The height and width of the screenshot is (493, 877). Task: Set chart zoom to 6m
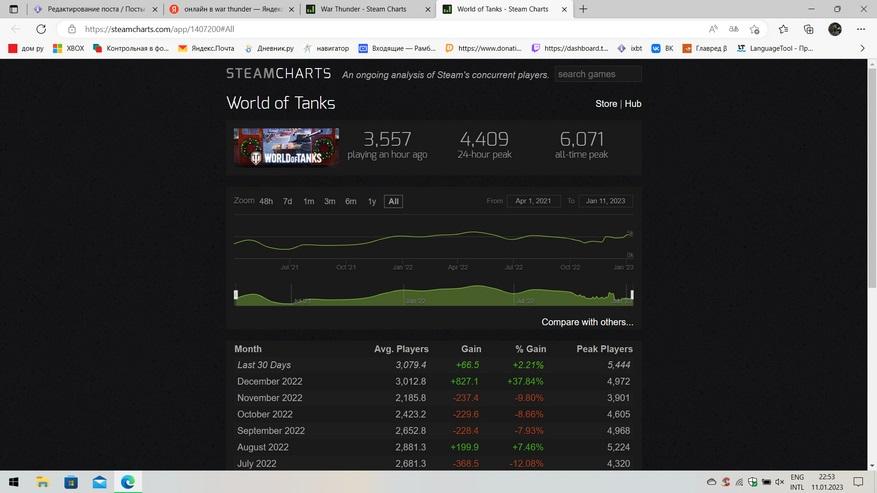pyautogui.click(x=351, y=201)
